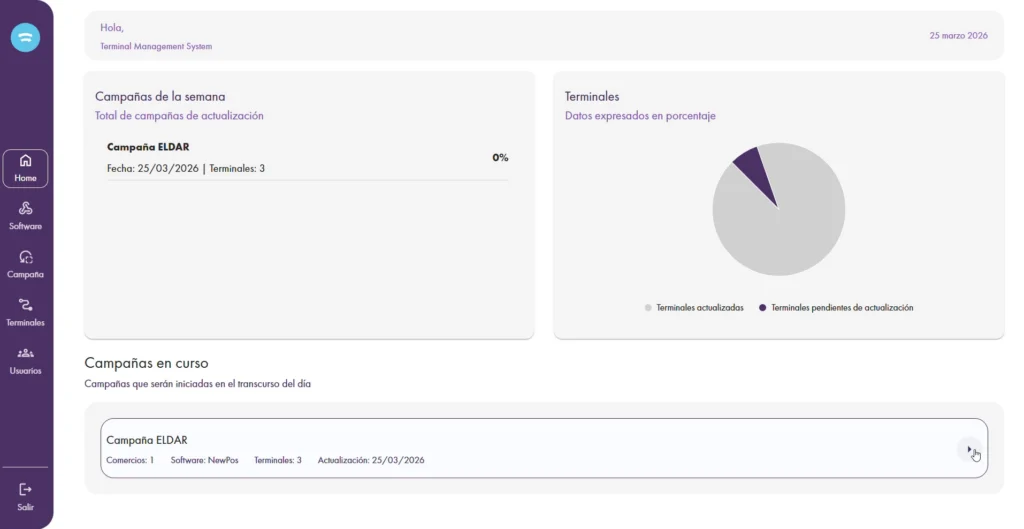Viewport: 1024px width, 529px height.
Task: Click 'Total de campañas de actualización' subtitle
Action: click(x=180, y=116)
